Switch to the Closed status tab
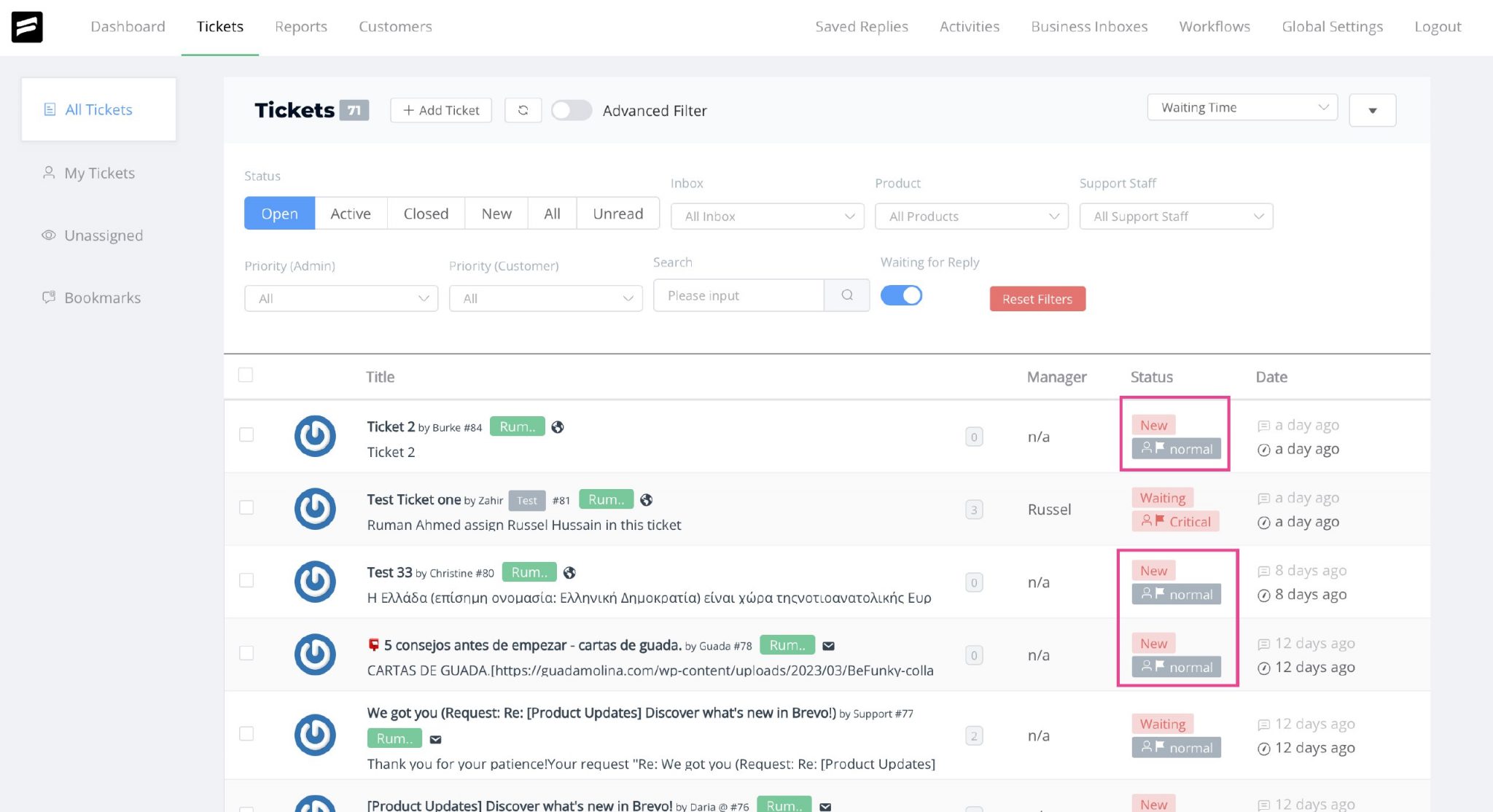Image resolution: width=1493 pixels, height=812 pixels. click(x=425, y=213)
